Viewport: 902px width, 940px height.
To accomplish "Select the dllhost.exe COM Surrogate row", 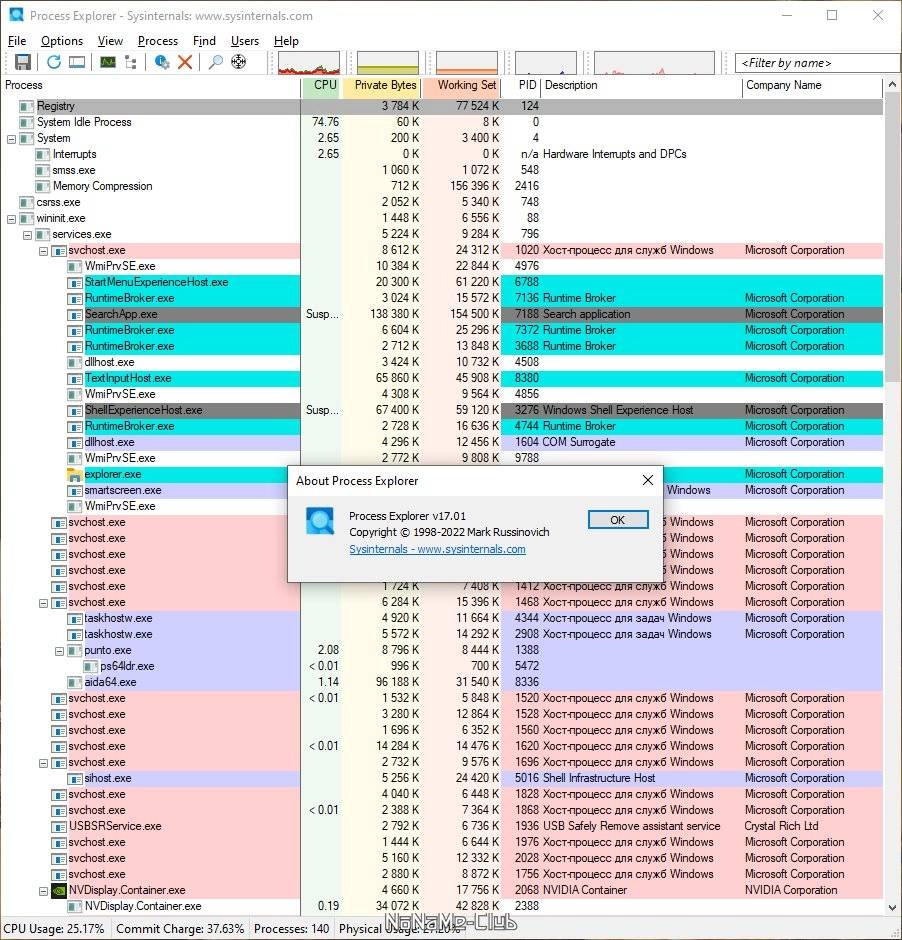I will (x=442, y=442).
